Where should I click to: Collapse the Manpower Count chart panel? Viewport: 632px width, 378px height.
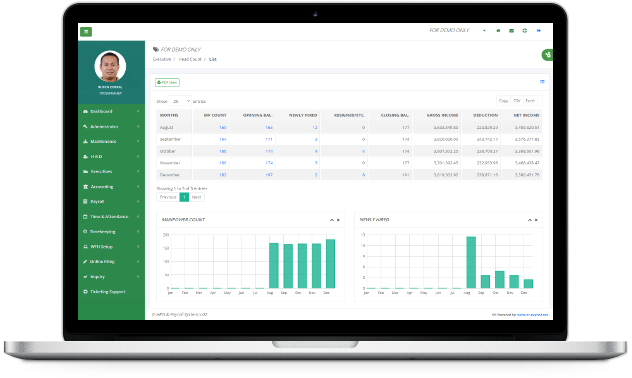click(332, 220)
